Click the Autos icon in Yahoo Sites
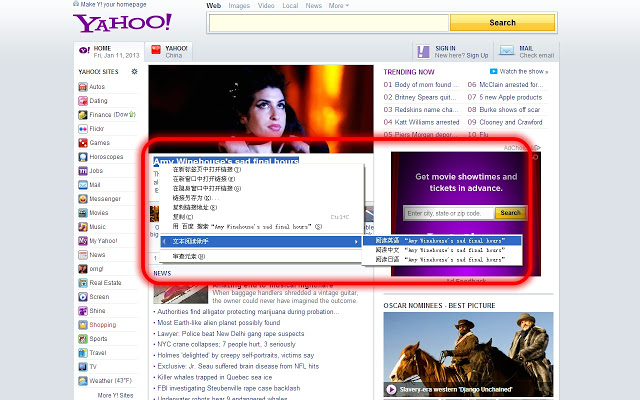 tap(82, 87)
